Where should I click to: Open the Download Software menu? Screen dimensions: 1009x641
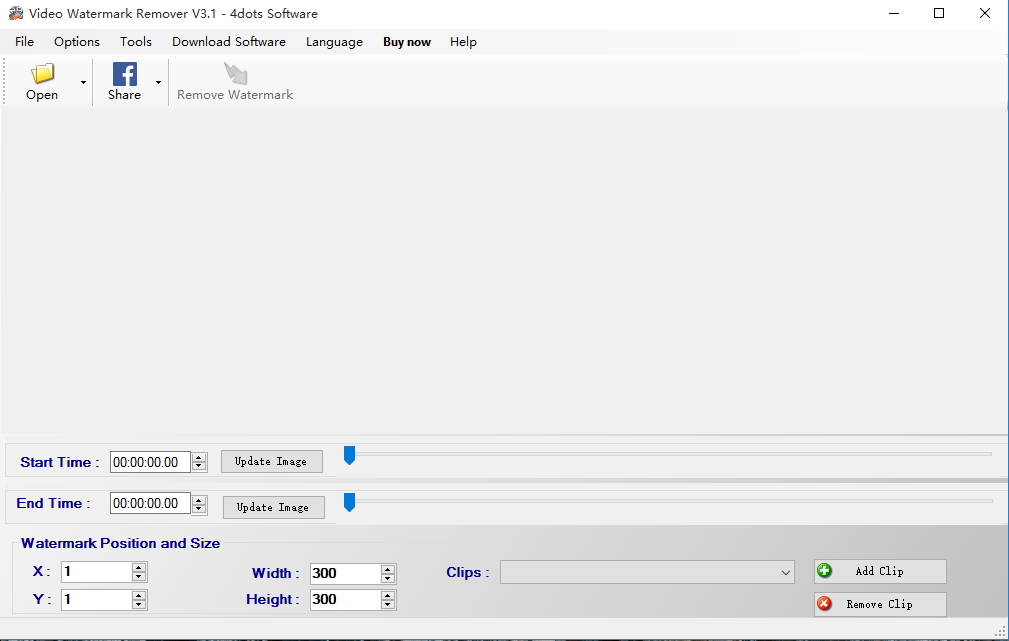pos(228,42)
